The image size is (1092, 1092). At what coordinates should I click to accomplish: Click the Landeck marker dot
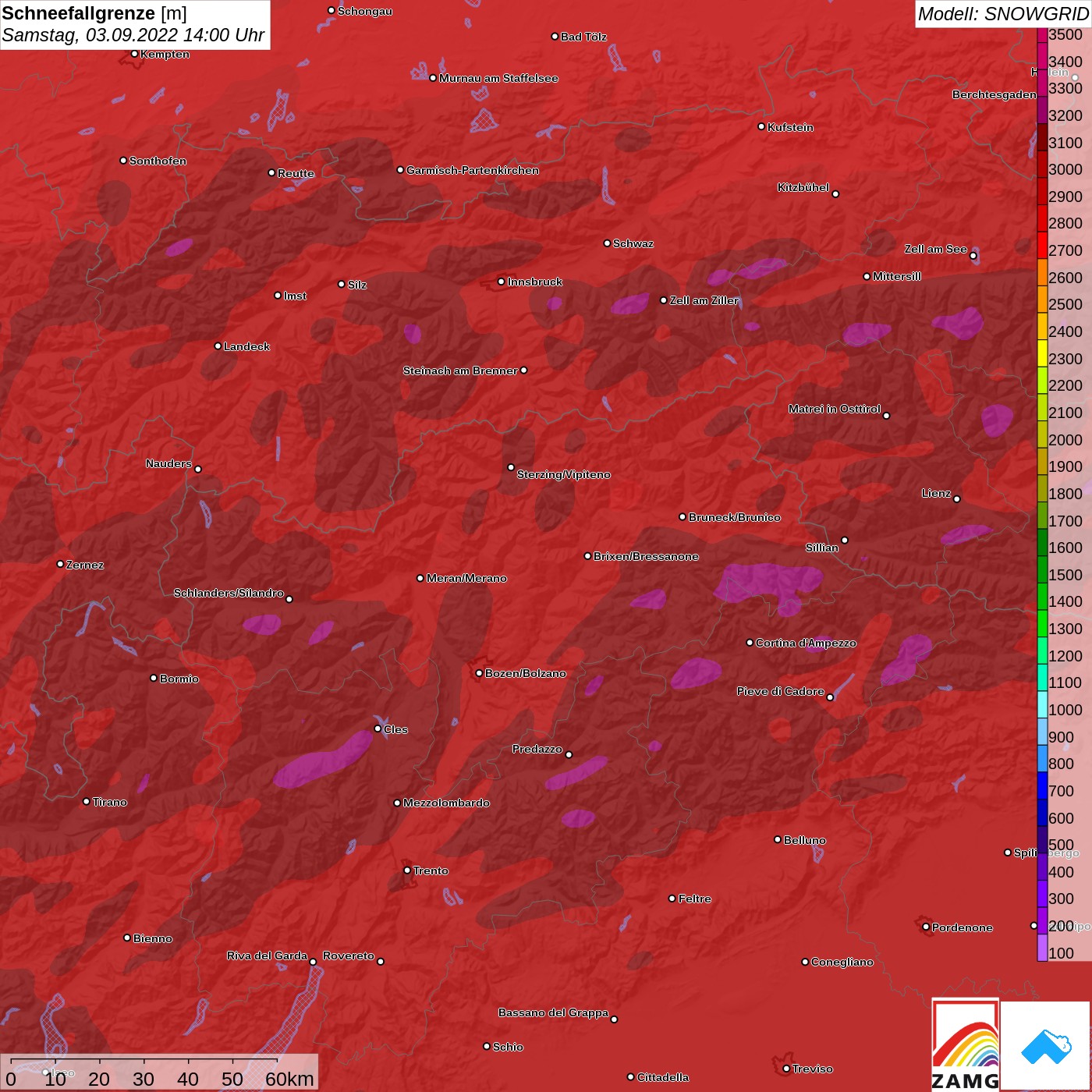[218, 346]
